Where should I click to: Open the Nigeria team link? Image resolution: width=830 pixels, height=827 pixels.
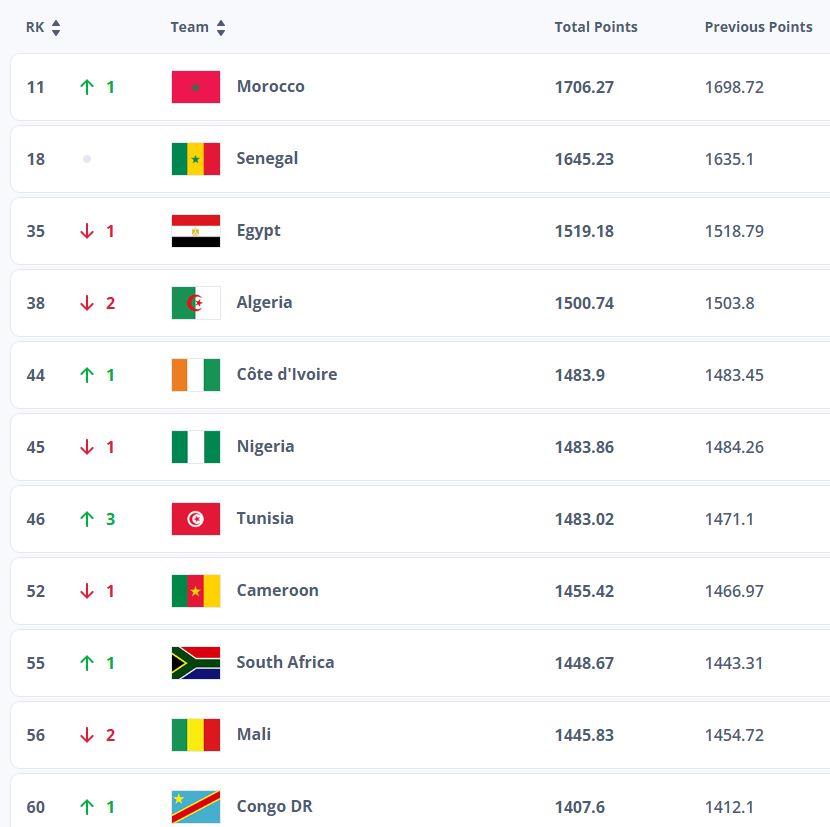265,446
